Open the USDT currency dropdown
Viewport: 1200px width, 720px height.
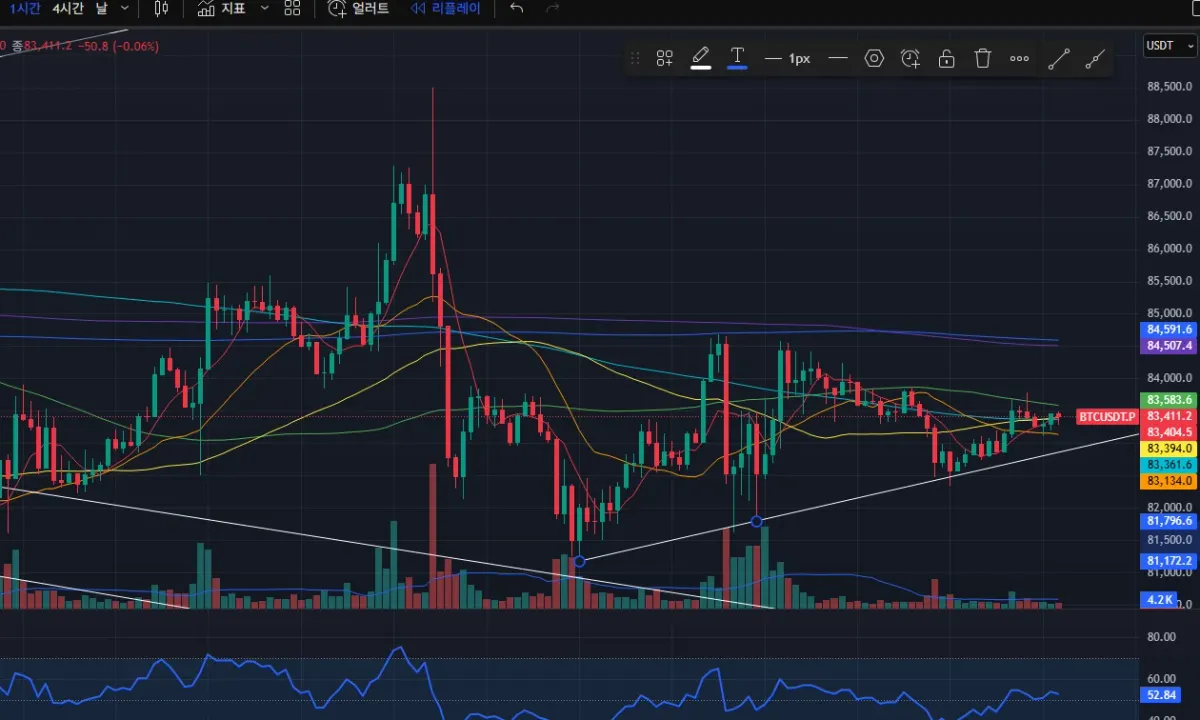(1167, 45)
